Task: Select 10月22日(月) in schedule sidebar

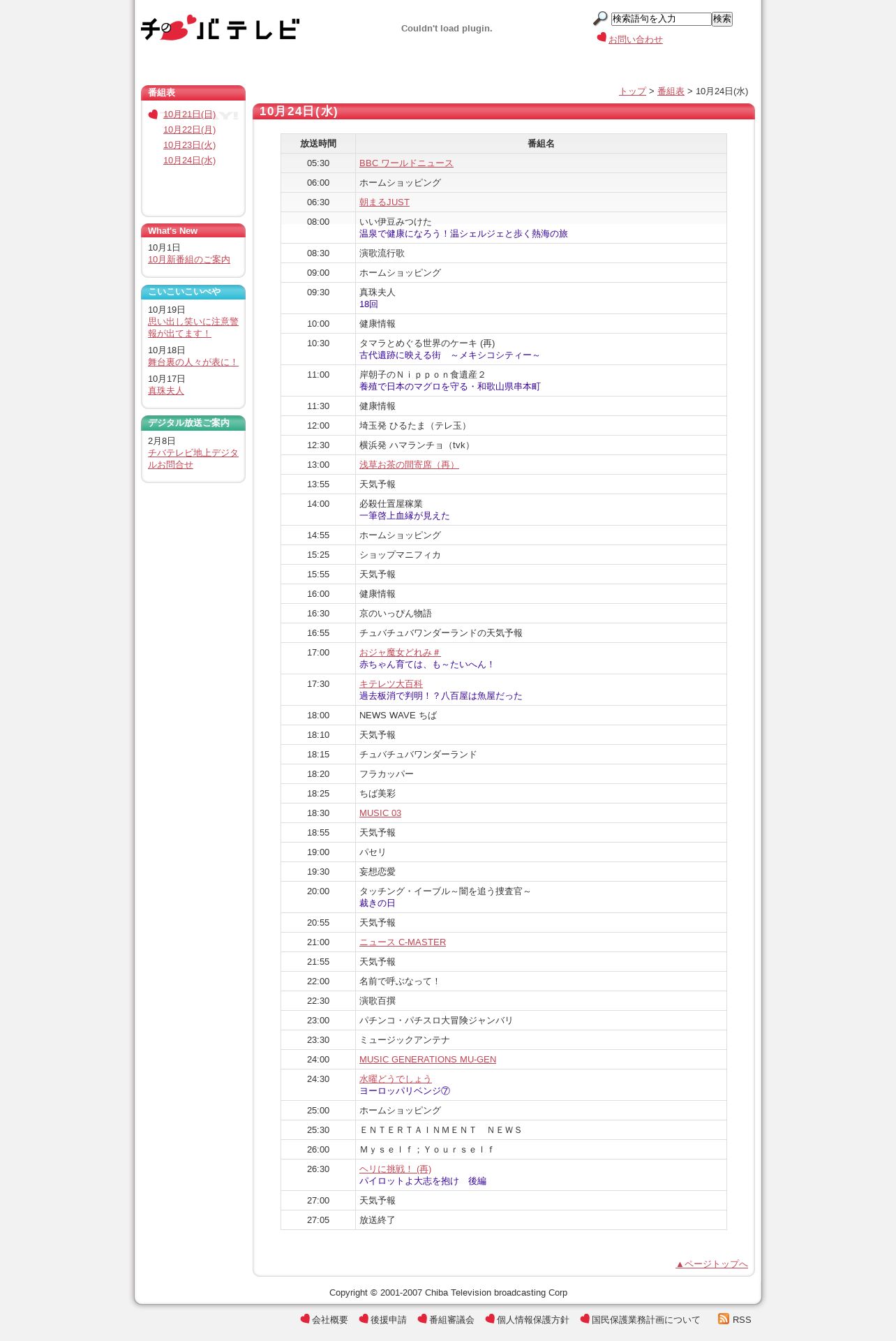Action: click(189, 130)
